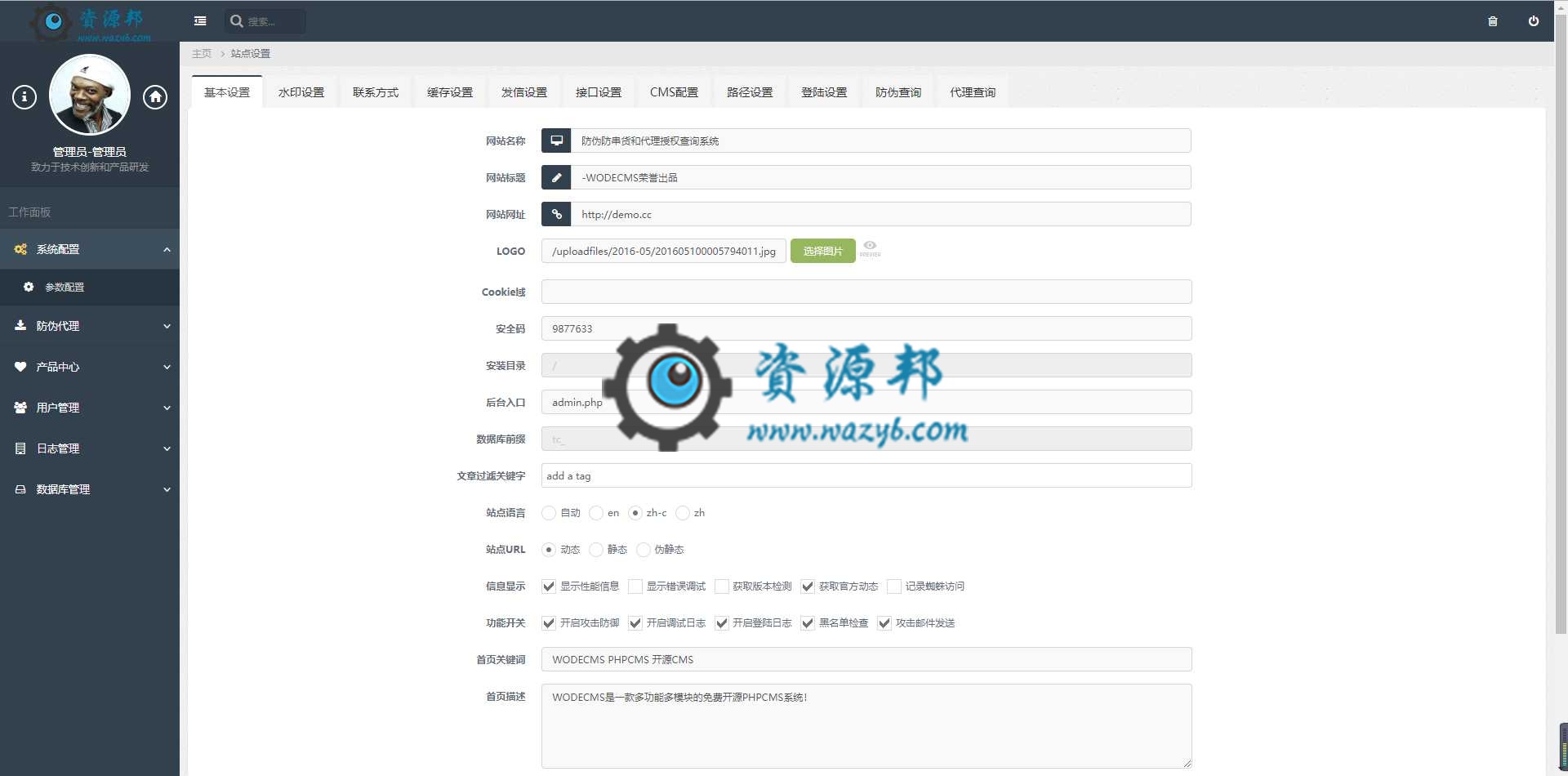The image size is (1568, 776).
Task: Click the link icon beside 网站网址
Action: [556, 214]
